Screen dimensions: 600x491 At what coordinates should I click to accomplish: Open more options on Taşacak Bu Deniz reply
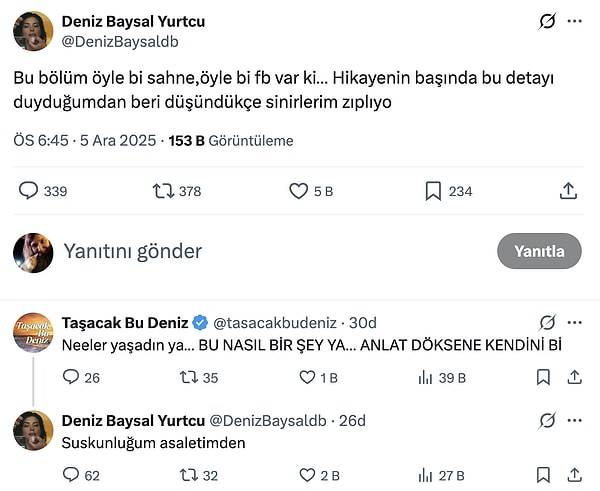[574, 322]
